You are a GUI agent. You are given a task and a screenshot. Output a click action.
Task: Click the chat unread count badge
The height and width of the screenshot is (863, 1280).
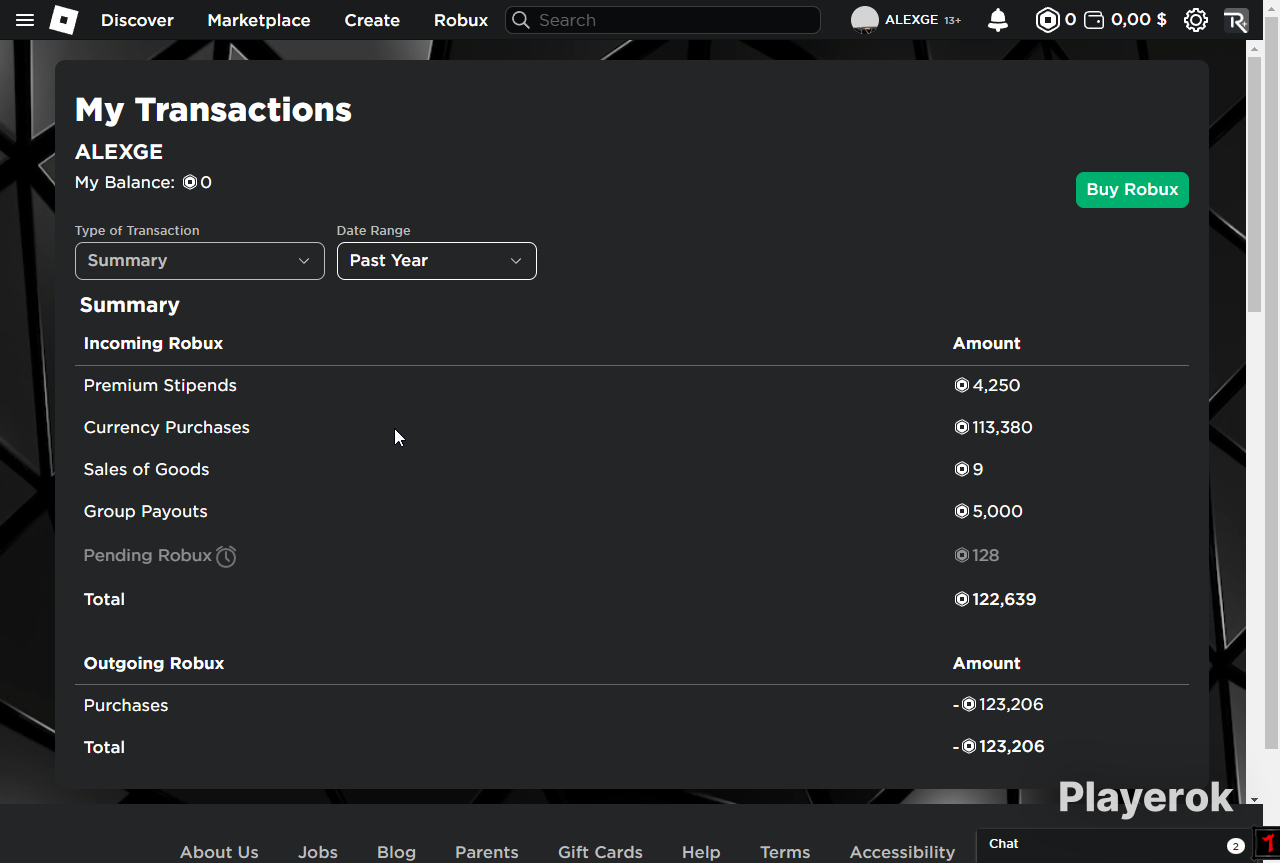click(1236, 846)
